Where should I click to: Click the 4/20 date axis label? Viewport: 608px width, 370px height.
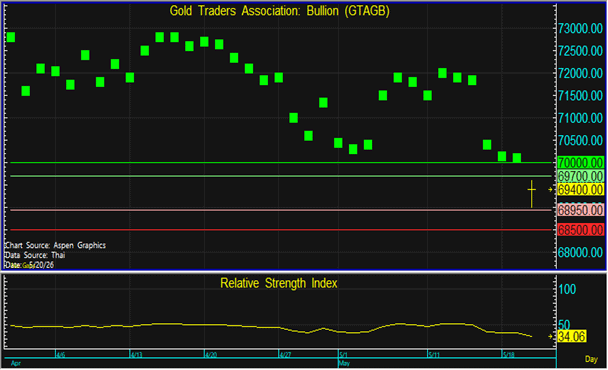point(211,355)
